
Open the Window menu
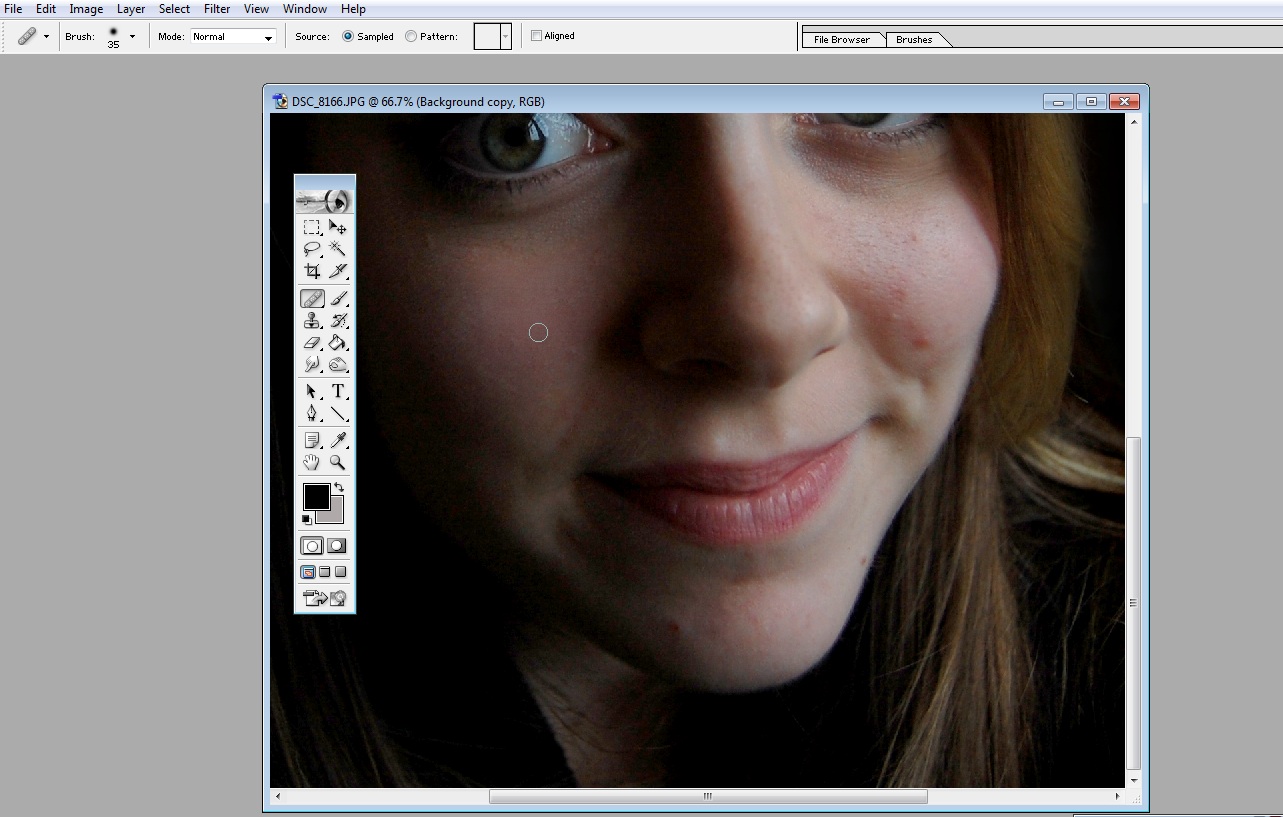pos(305,9)
